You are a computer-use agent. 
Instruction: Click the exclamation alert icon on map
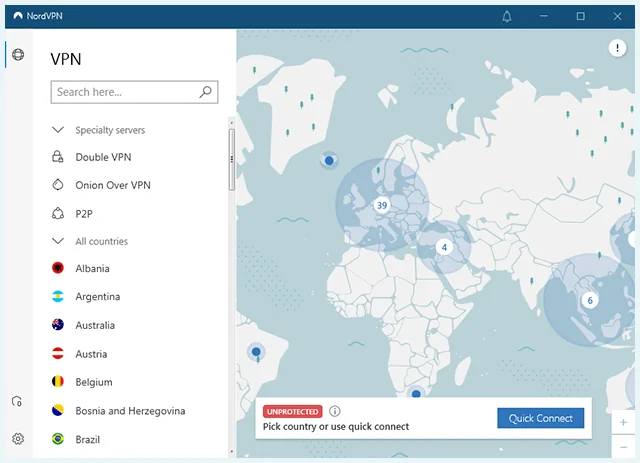pos(617,48)
